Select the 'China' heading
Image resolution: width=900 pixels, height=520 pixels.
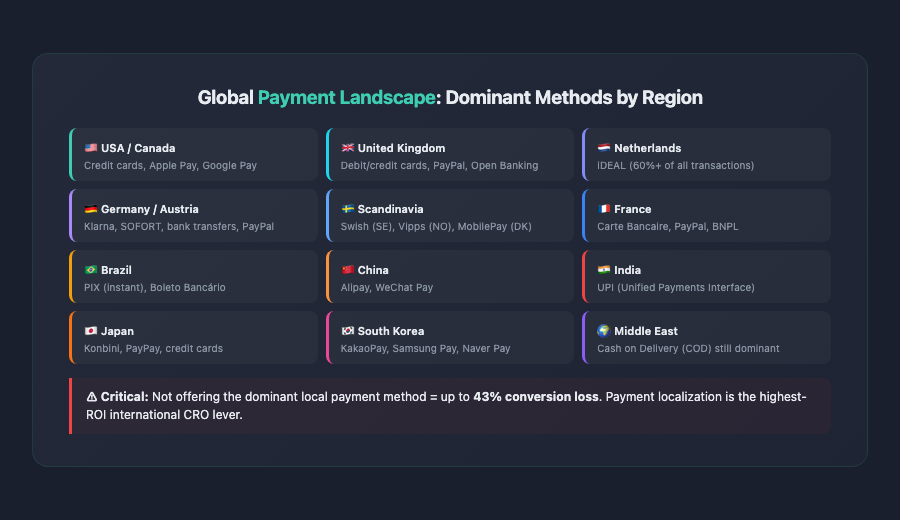point(373,270)
